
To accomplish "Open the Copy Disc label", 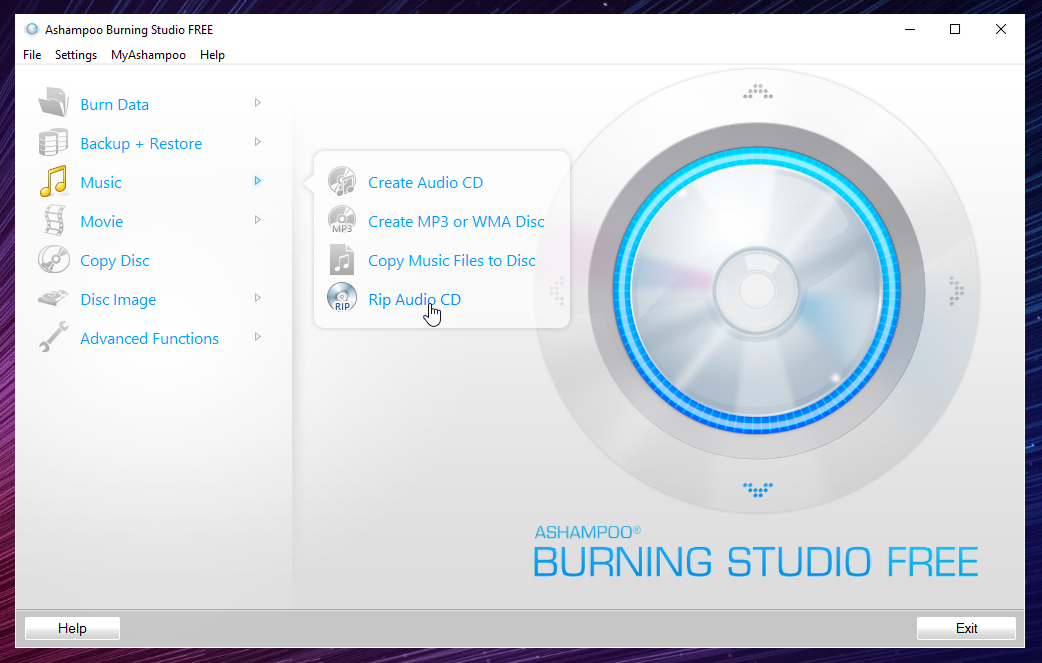I will pos(115,261).
